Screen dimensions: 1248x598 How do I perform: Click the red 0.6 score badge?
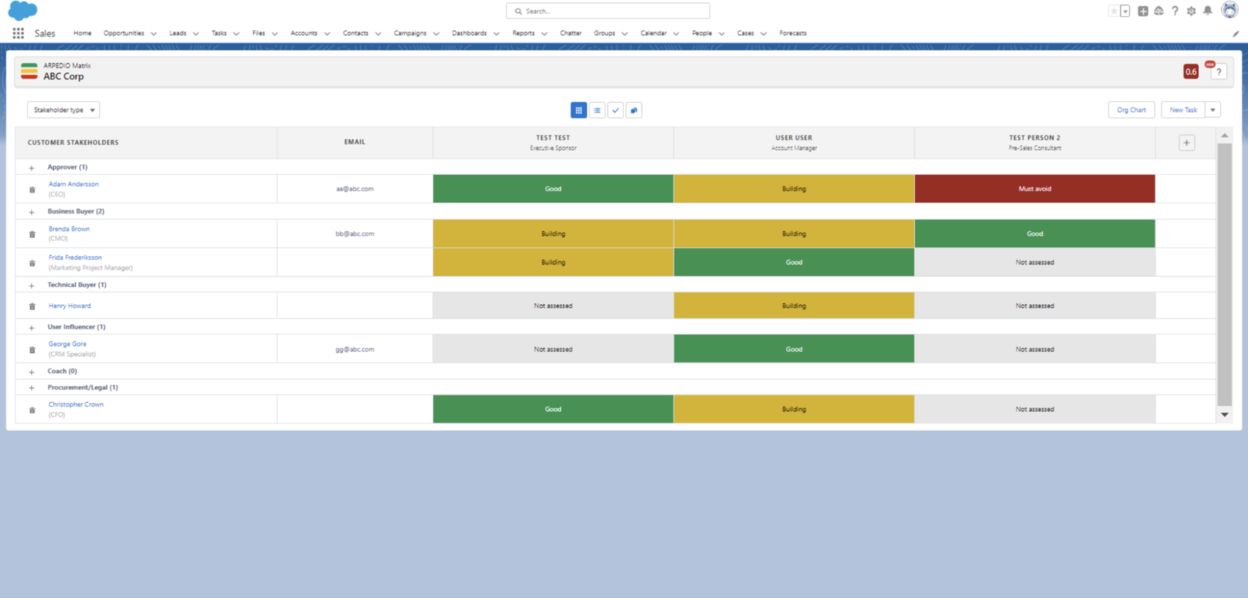tap(1191, 71)
